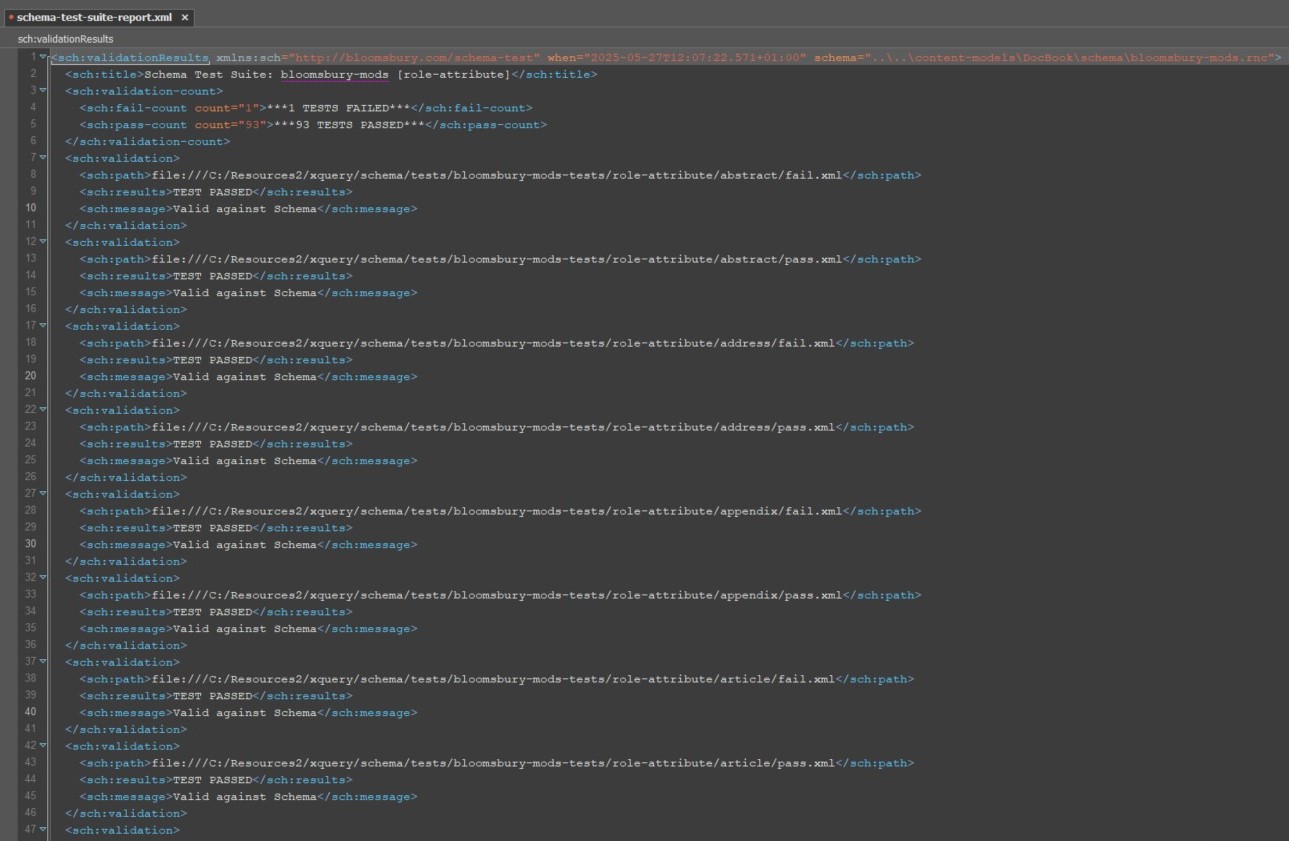
Task: Click the closing </sch:validation> tag on line 11
Action: pos(126,226)
